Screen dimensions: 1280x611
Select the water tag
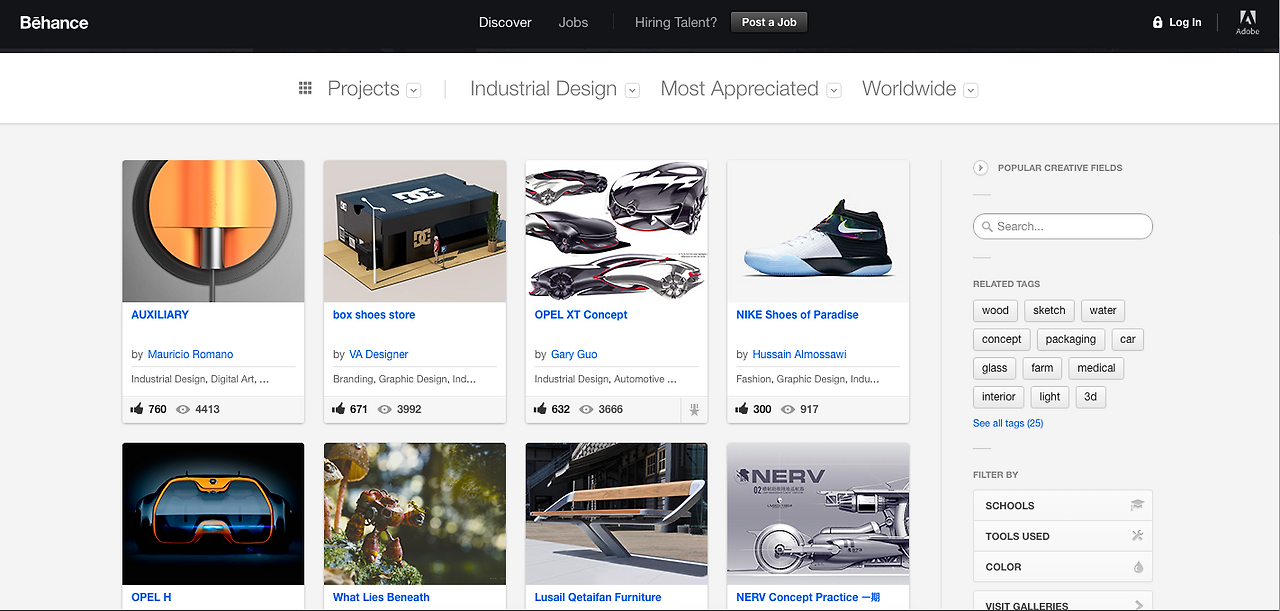point(1103,310)
